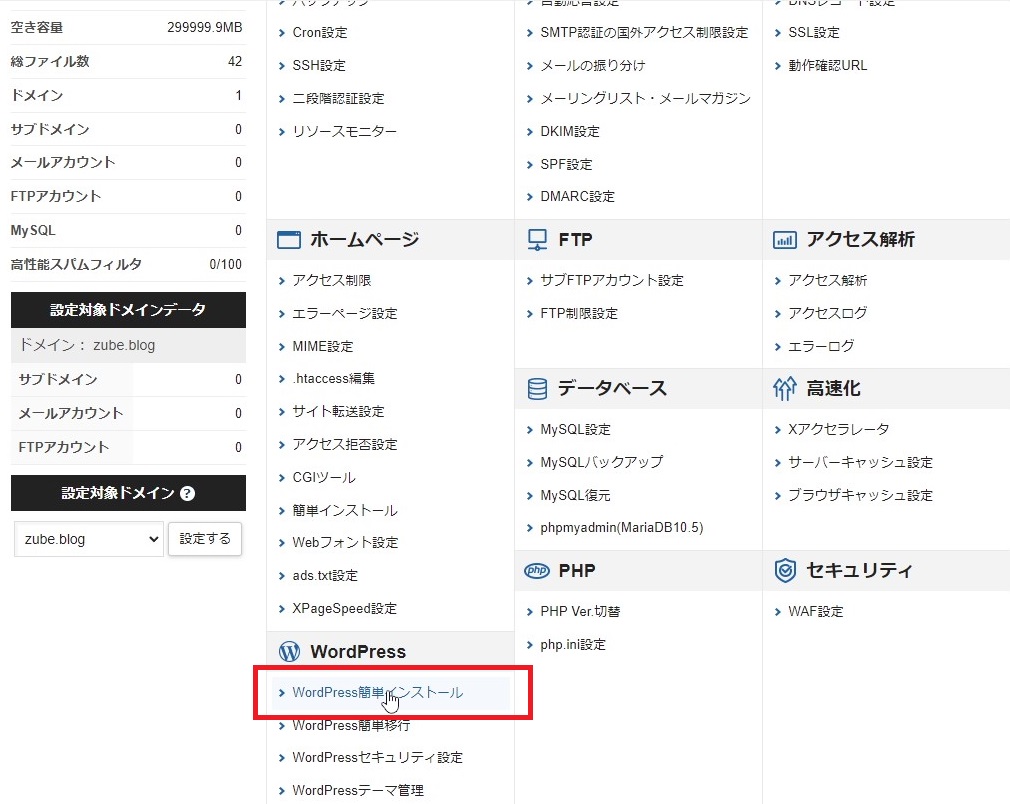Screen dimensions: 1010x804
Task: Open アクセス拒否設定
Action: [x=345, y=445]
